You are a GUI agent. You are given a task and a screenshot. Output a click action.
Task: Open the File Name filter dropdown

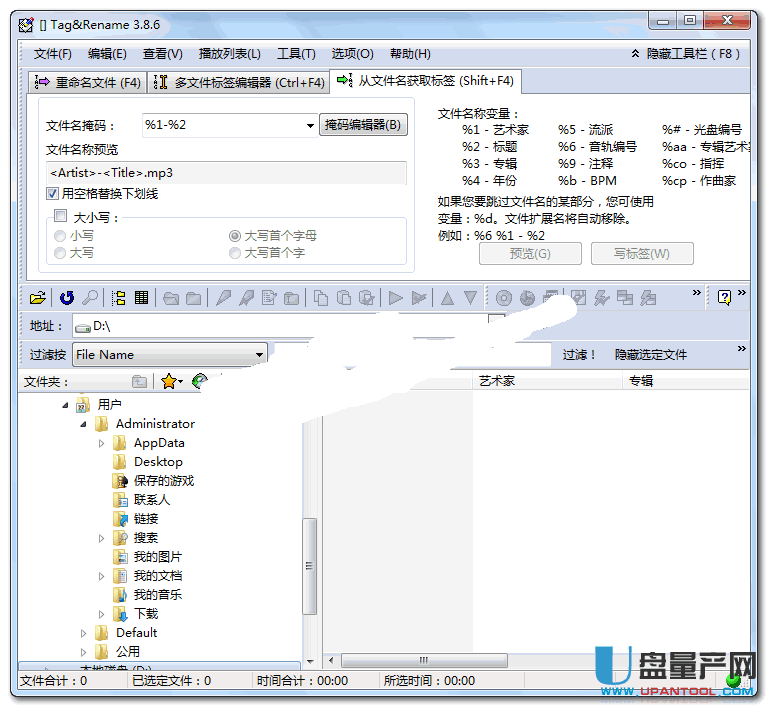(260, 354)
